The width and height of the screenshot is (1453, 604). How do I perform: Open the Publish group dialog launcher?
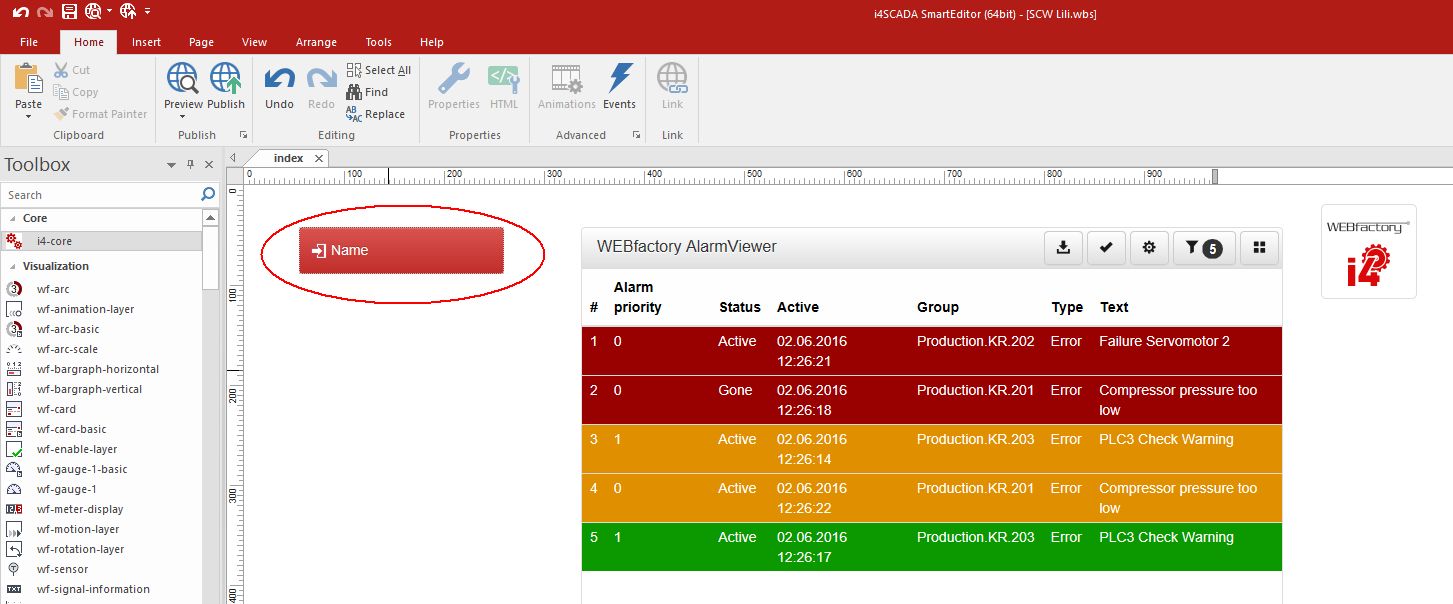[241, 134]
